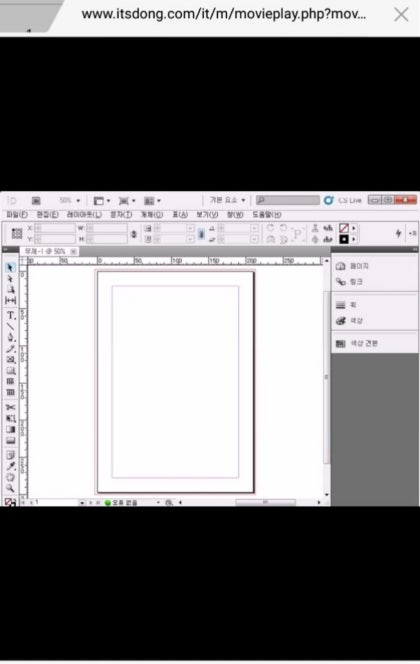Viewport: 420px width, 664px height.
Task: Choose the Direct Selection arrow tool
Action: tap(11, 279)
